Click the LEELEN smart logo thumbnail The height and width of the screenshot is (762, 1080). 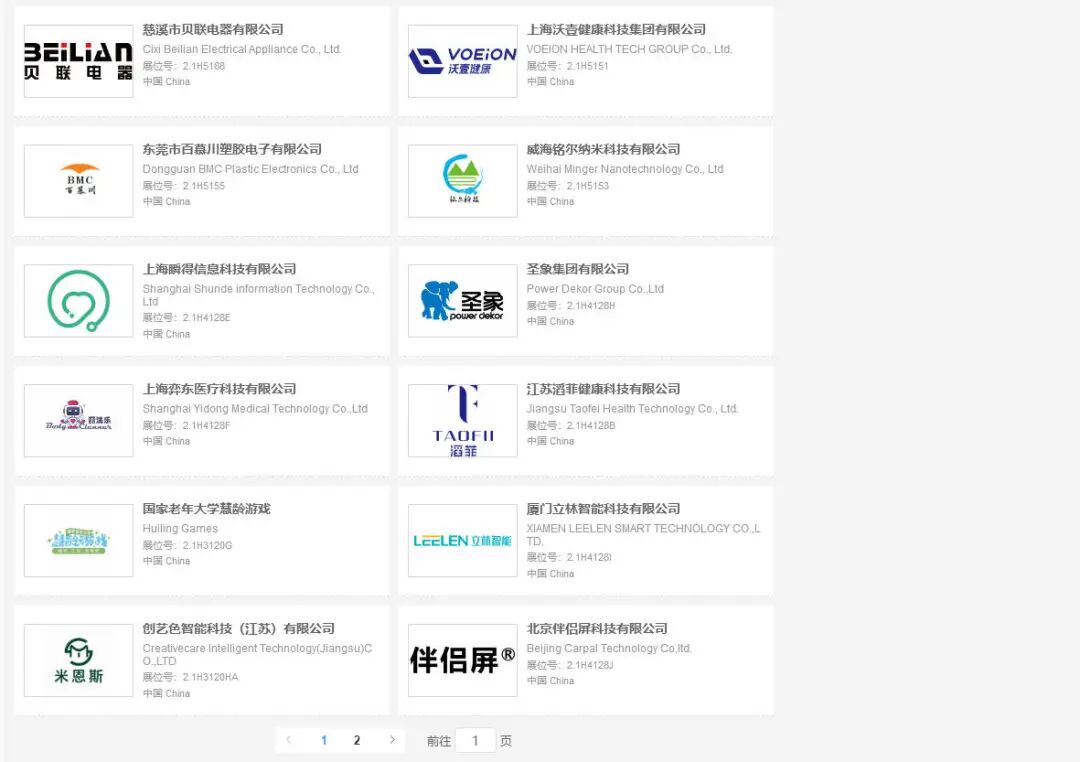click(462, 541)
